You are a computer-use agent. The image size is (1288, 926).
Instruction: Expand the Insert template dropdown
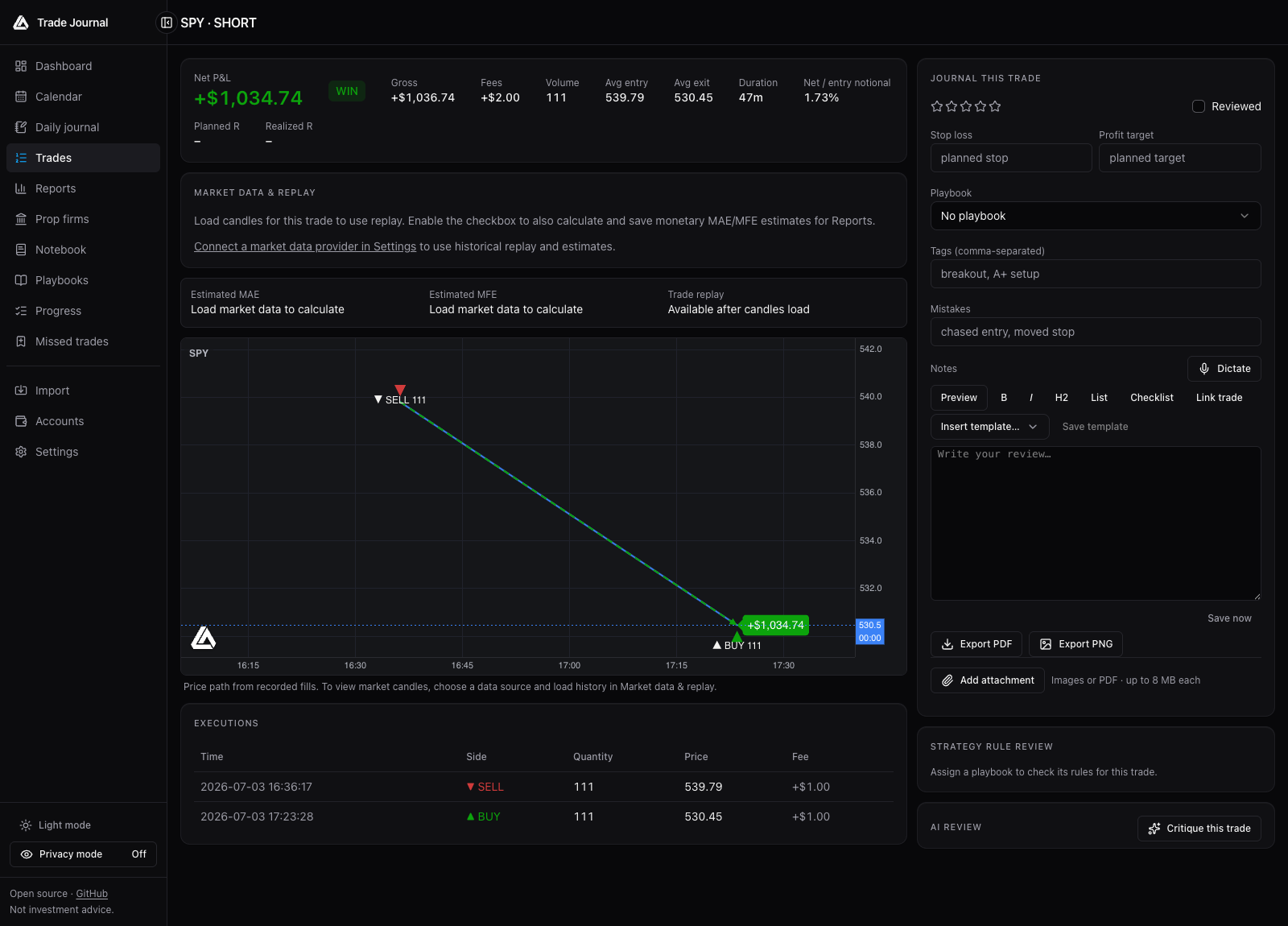click(x=989, y=427)
